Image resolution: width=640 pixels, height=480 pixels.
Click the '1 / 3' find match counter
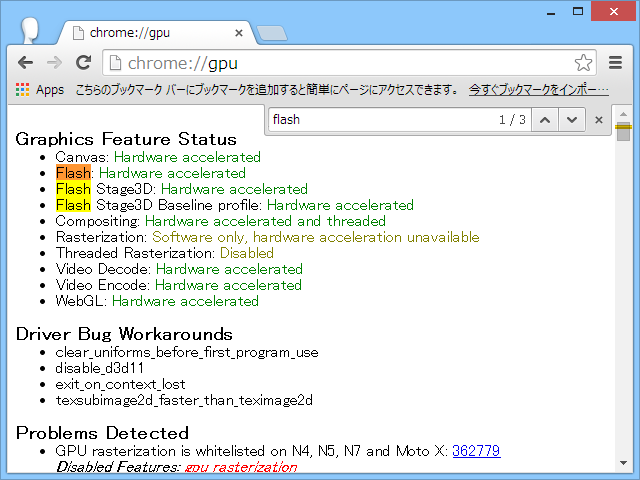(x=512, y=120)
